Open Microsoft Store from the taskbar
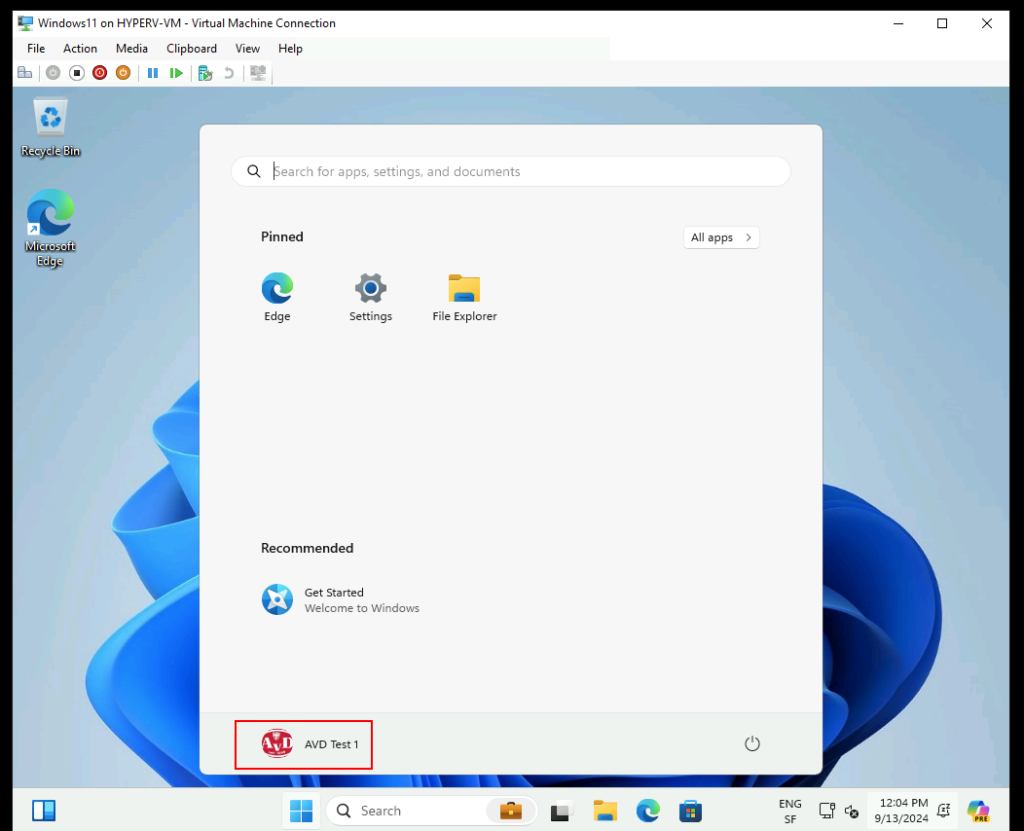Screen dimensions: 1024x831 click(690, 811)
